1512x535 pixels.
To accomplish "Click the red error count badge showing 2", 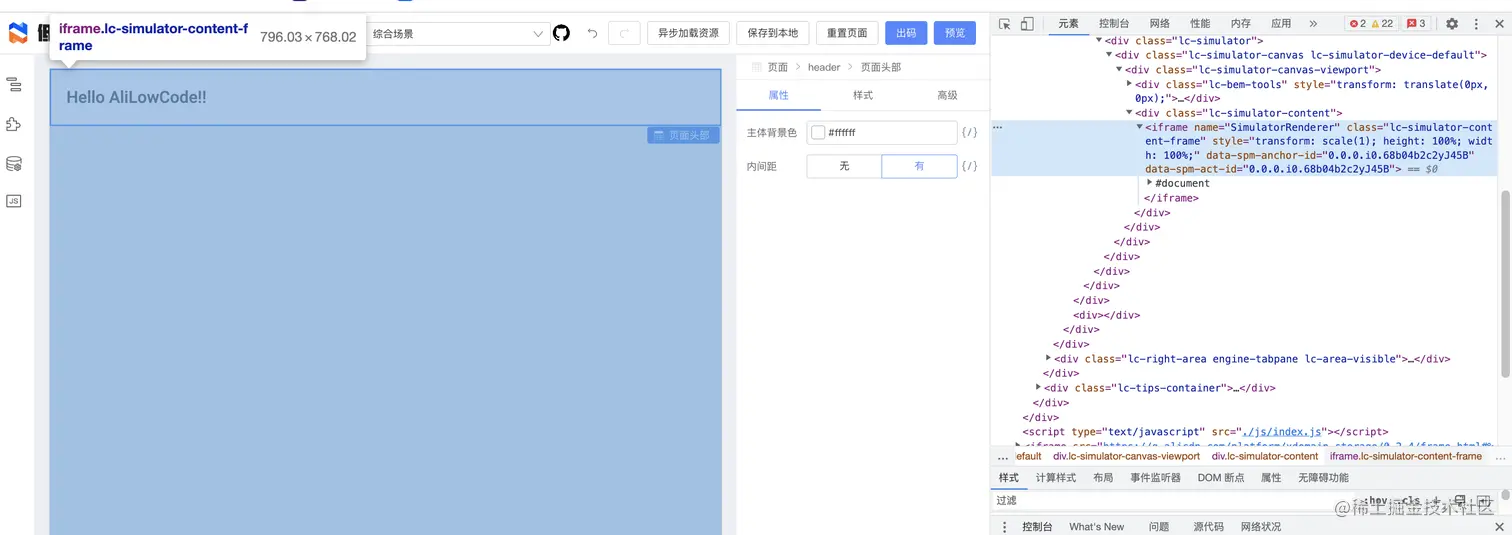I will (1356, 24).
